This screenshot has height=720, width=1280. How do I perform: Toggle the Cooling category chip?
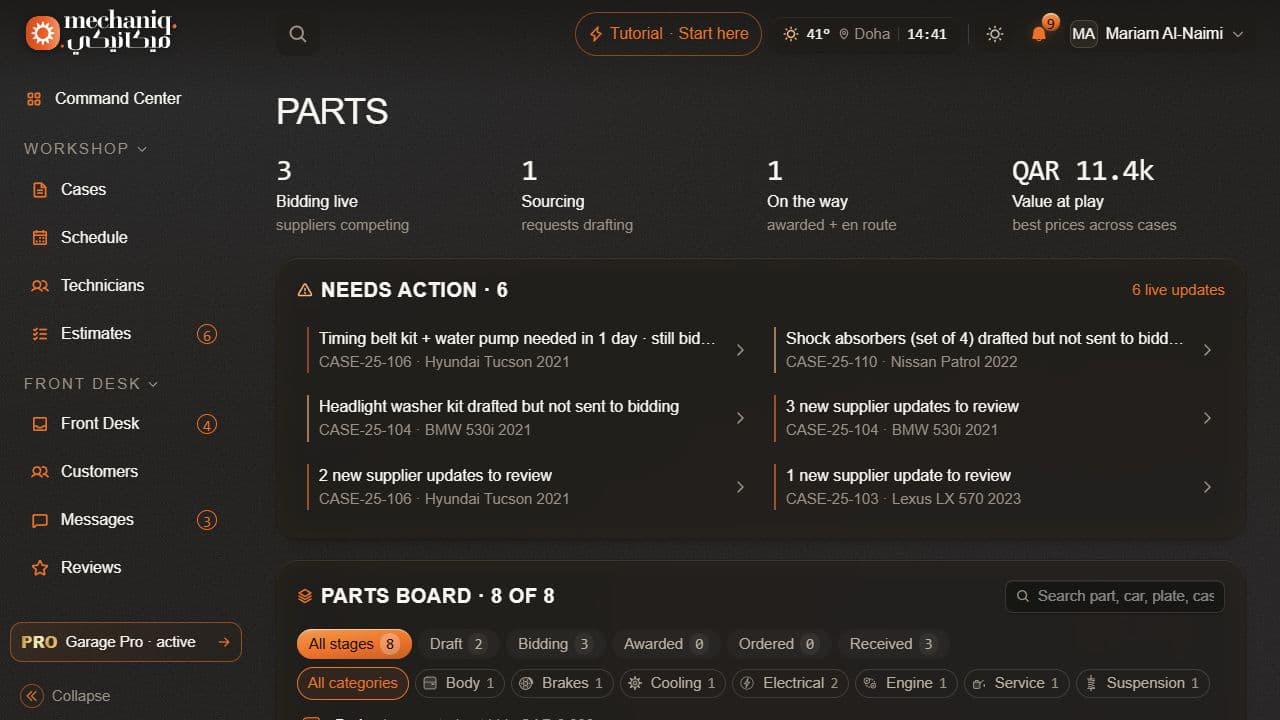coord(674,683)
